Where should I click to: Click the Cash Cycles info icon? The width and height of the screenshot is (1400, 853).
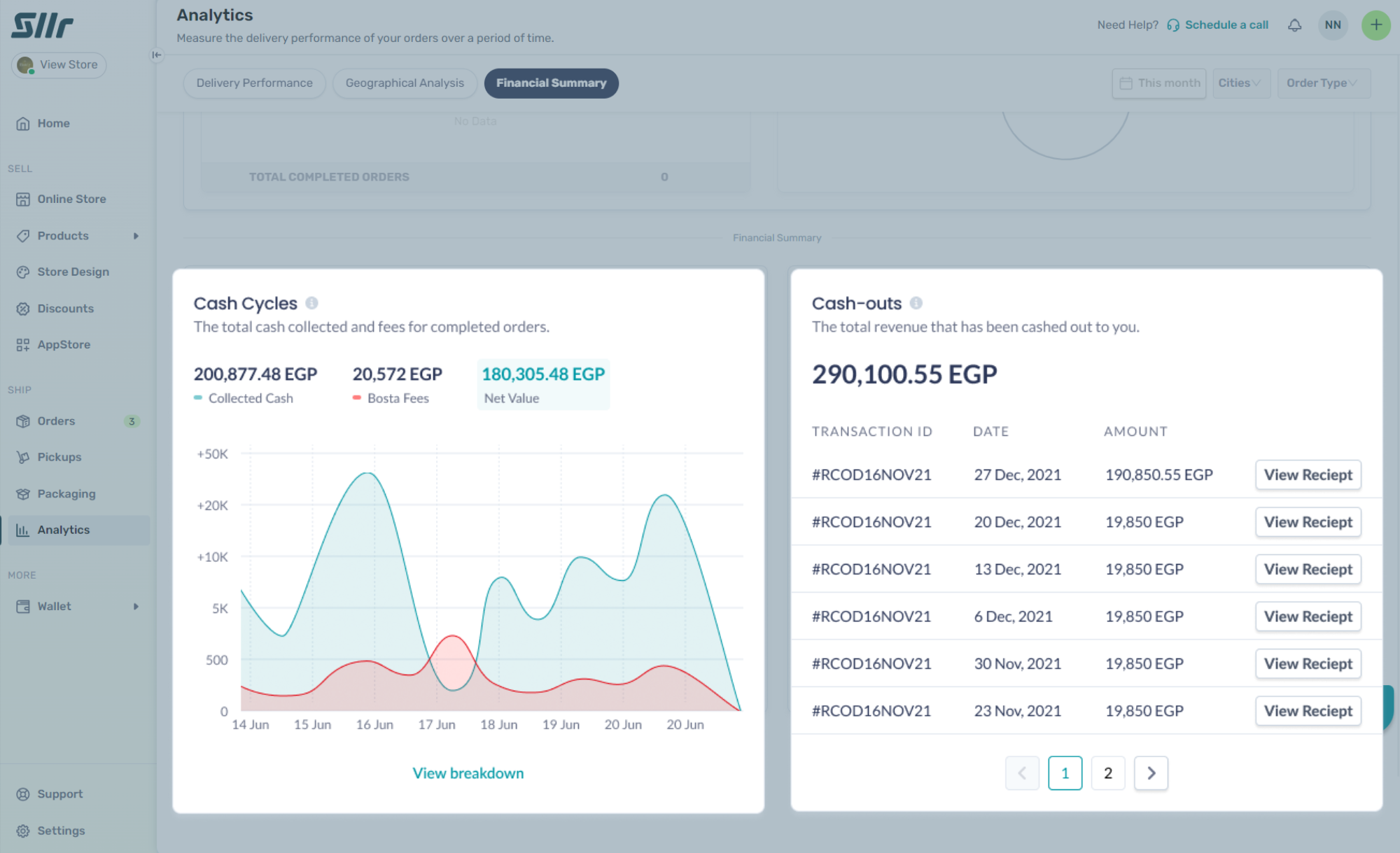click(x=312, y=303)
